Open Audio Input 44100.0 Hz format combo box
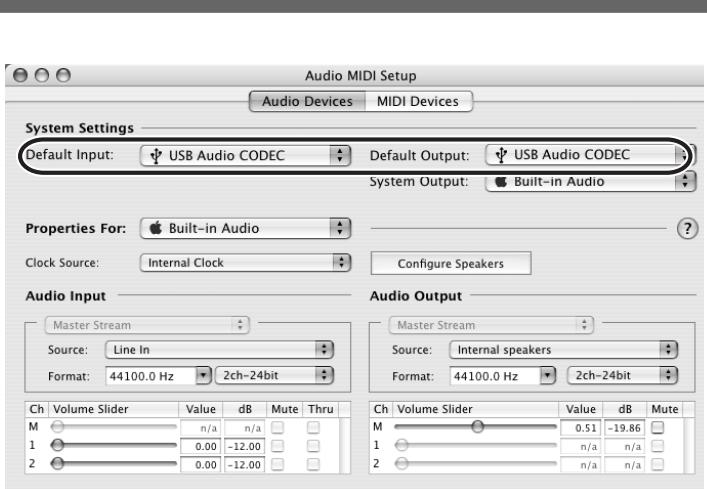This screenshot has height=489, width=707. pyautogui.click(x=158, y=375)
